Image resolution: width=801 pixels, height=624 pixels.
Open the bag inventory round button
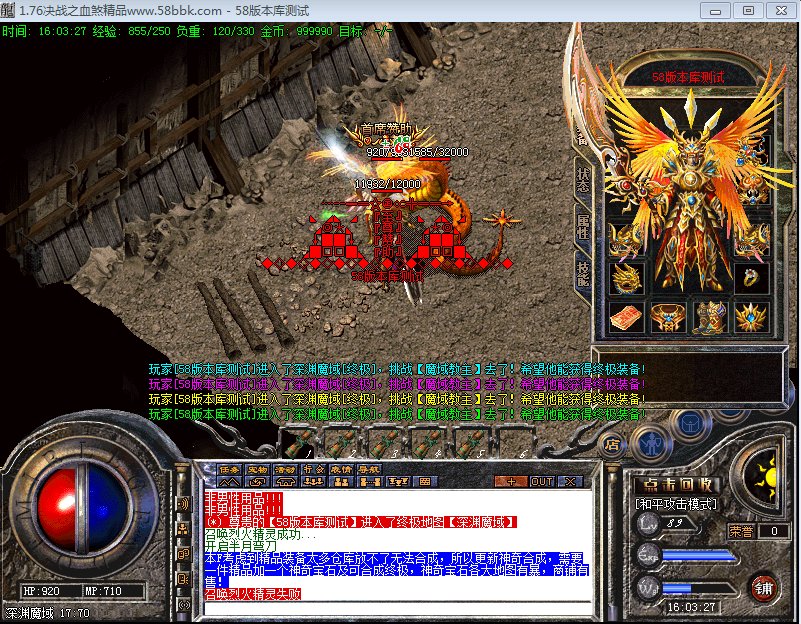(x=691, y=424)
